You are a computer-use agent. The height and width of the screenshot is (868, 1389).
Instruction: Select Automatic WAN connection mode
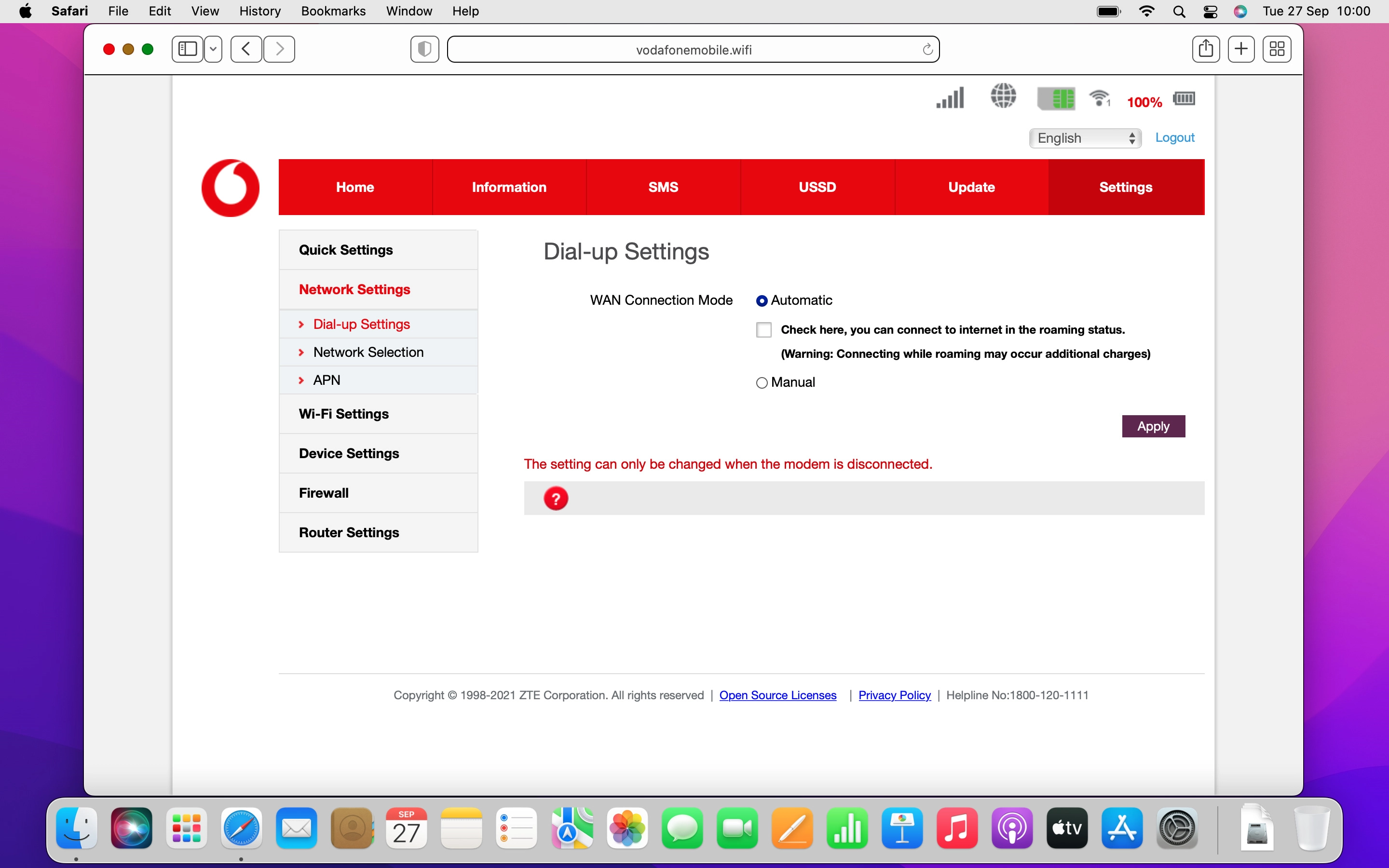pyautogui.click(x=762, y=300)
